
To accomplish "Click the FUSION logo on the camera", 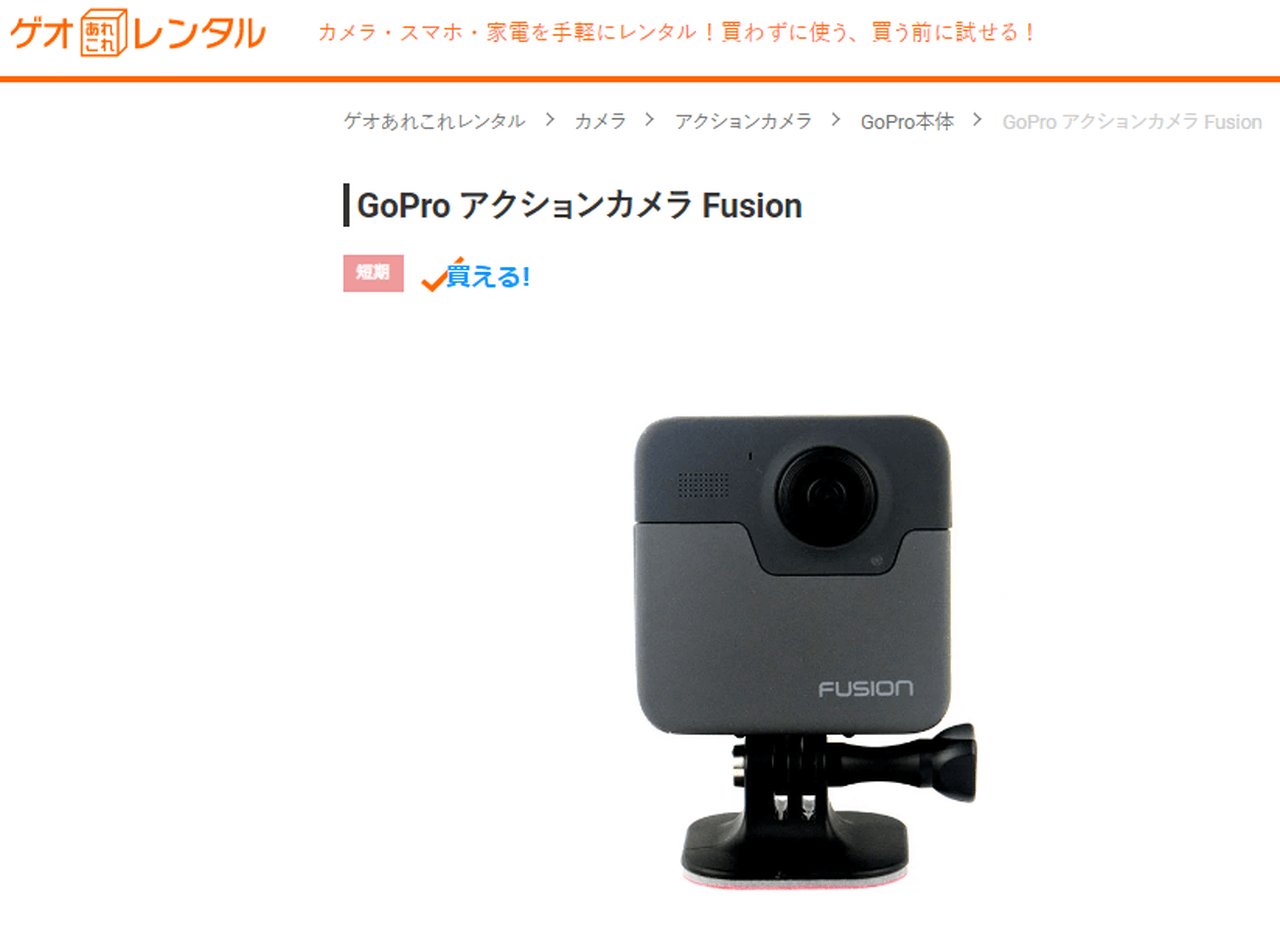I will [x=866, y=688].
